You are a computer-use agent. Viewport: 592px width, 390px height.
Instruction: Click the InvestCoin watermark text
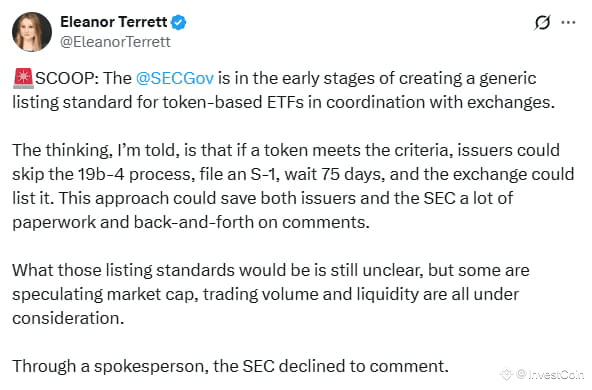(x=550, y=374)
